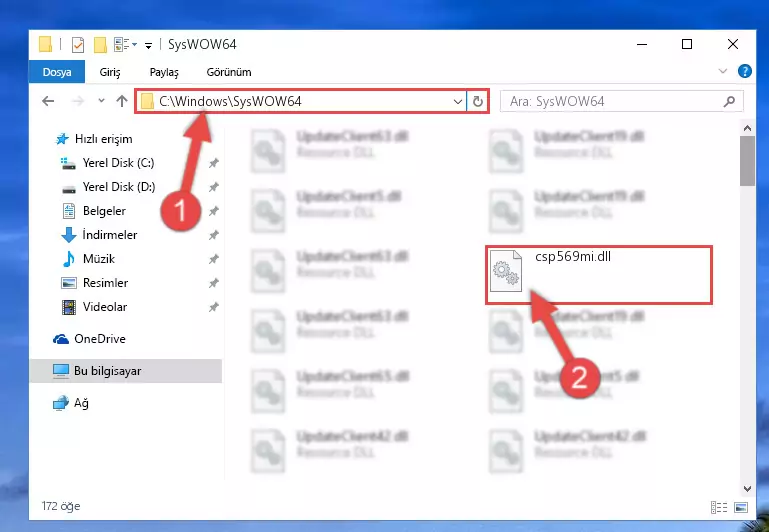This screenshot has height=532, width=769.
Task: Switch to details view in status bar
Action: point(719,507)
